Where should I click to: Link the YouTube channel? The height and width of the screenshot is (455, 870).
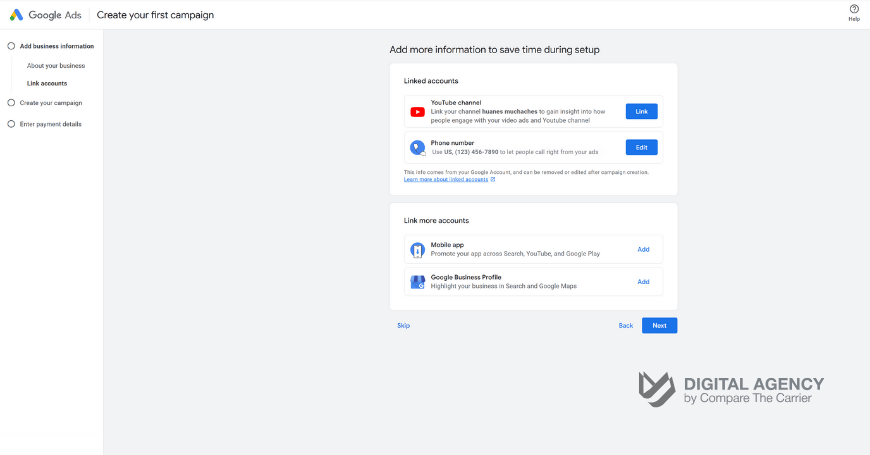click(x=641, y=112)
